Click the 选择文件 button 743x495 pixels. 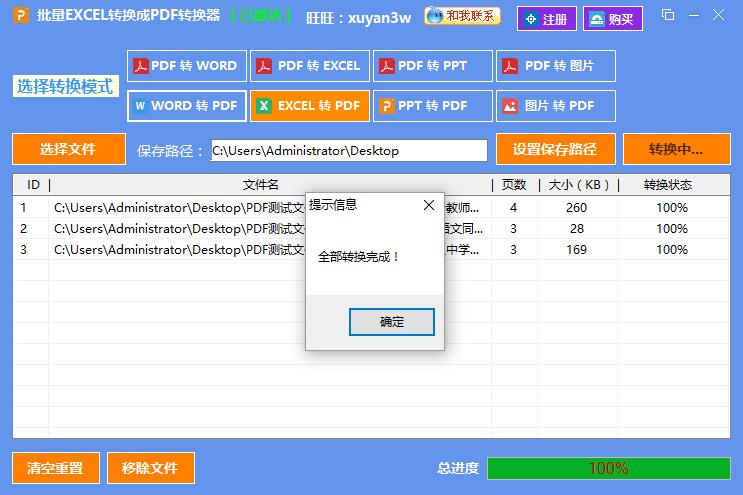point(68,149)
